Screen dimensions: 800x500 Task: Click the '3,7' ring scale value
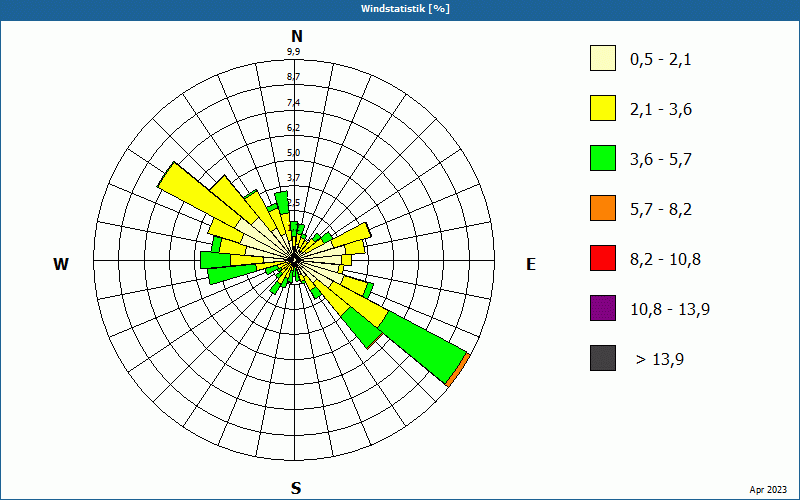(293, 178)
